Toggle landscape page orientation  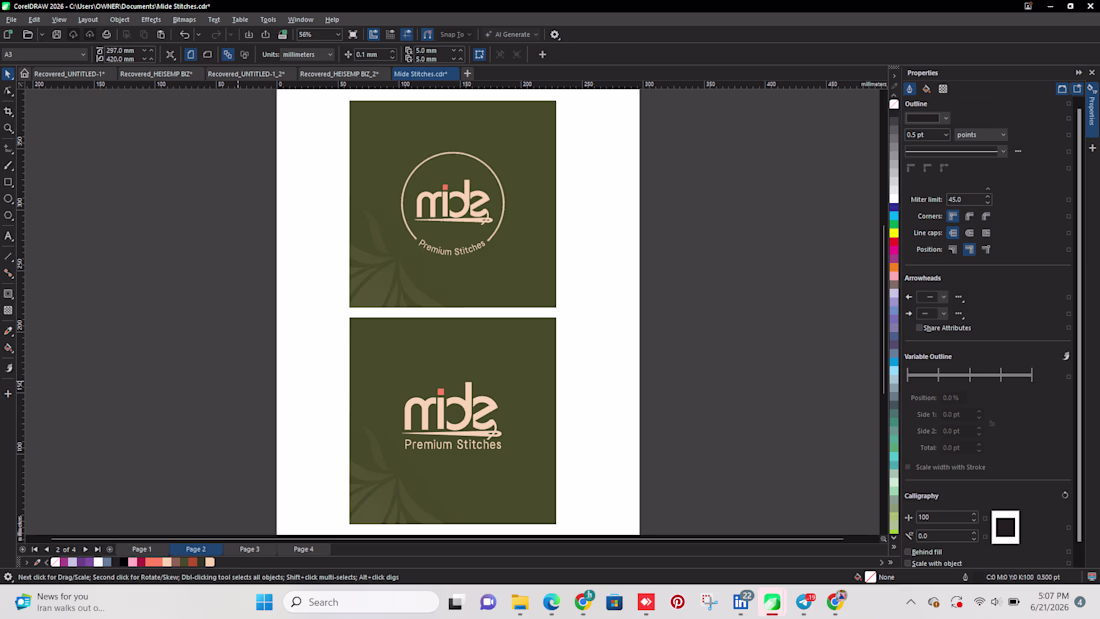(208, 54)
